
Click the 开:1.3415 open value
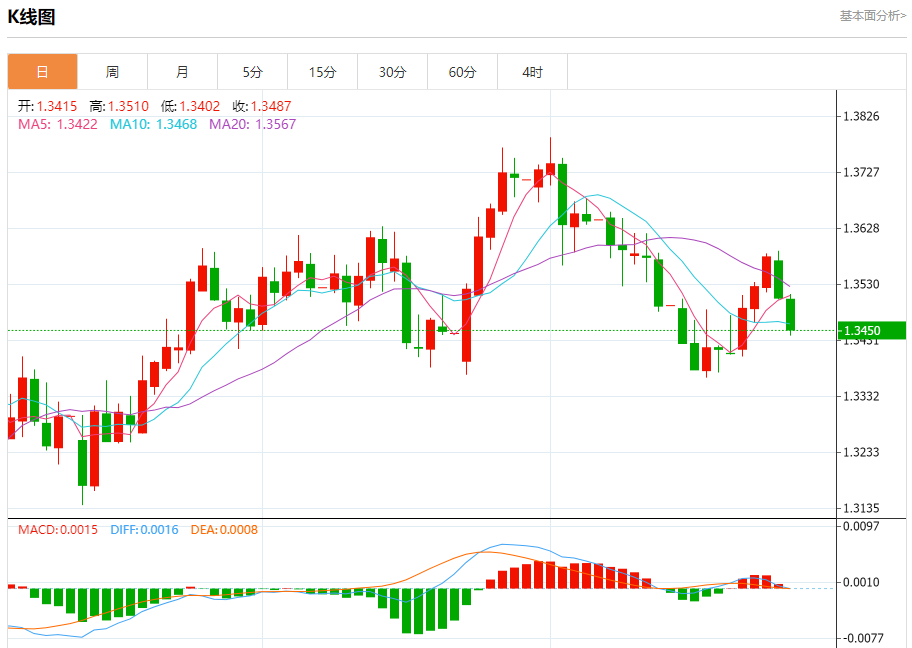[47, 106]
